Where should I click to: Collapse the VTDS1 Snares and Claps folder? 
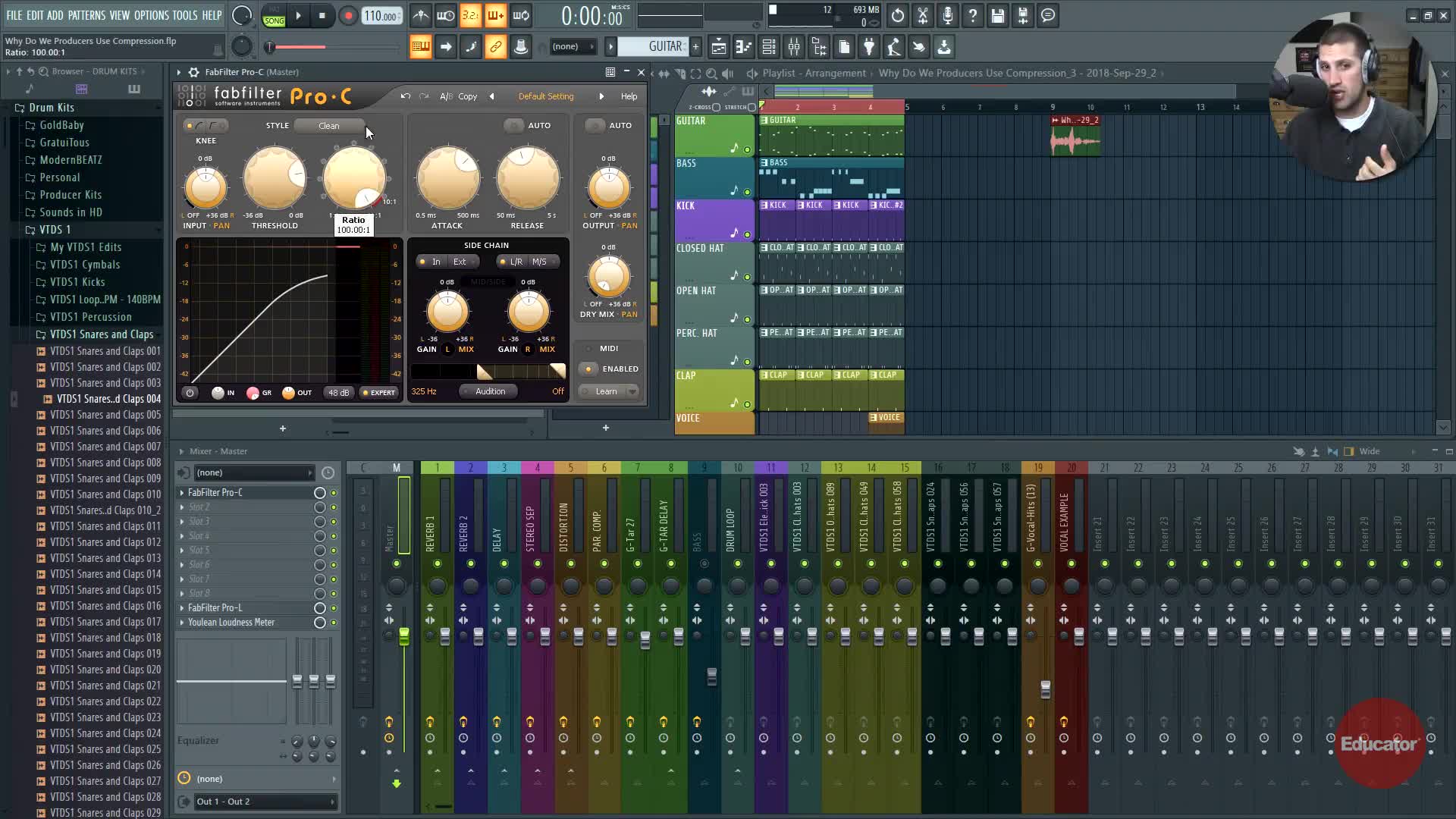coord(101,334)
